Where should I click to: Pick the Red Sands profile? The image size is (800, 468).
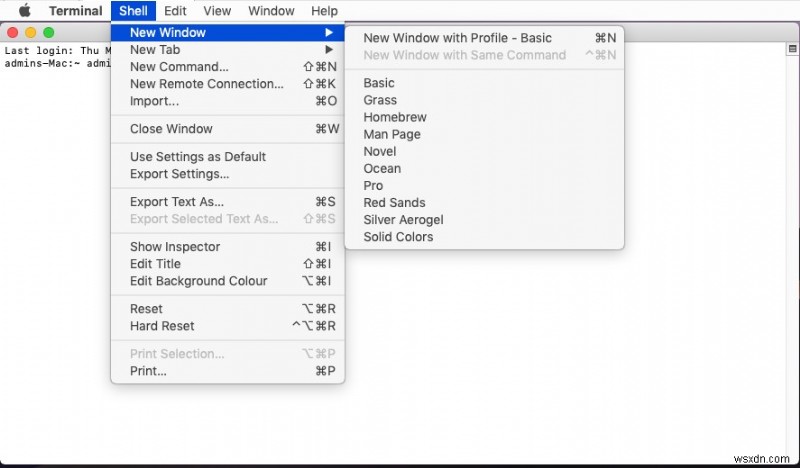[394, 202]
